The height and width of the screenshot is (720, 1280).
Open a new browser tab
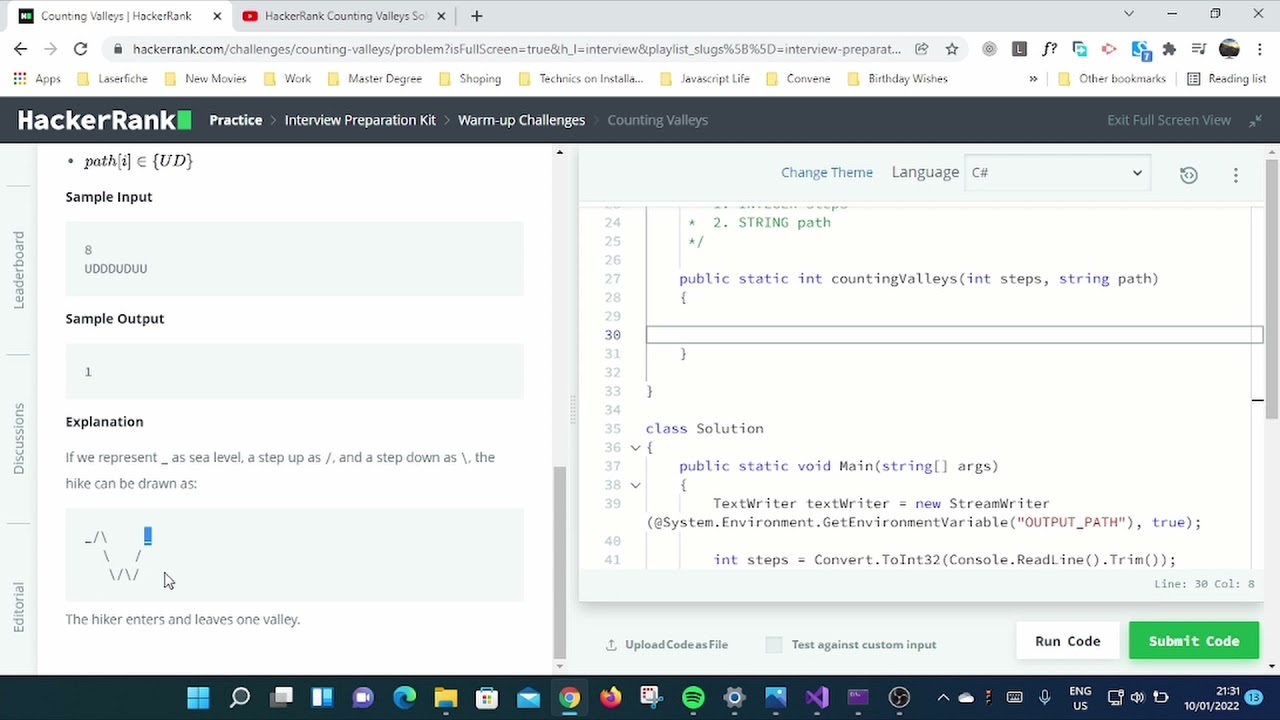[x=477, y=16]
